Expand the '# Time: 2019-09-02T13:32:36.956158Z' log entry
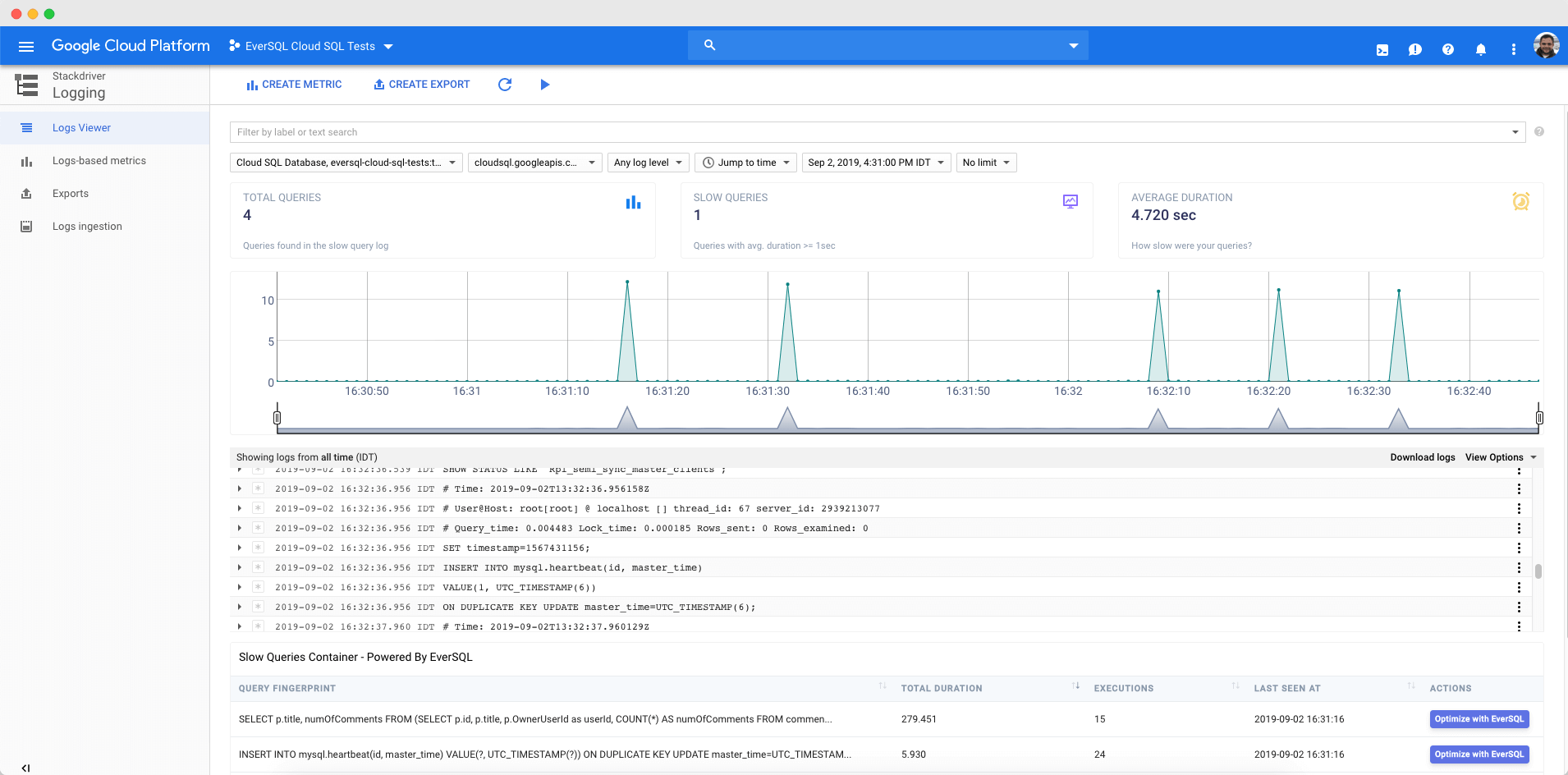Viewport: 1568px width, 775px height. [x=240, y=488]
